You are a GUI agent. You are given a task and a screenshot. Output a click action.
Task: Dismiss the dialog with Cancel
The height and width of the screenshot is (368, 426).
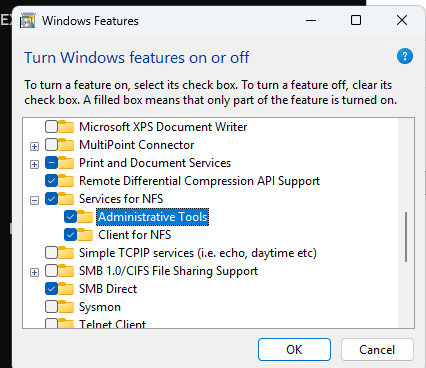pyautogui.click(x=377, y=350)
